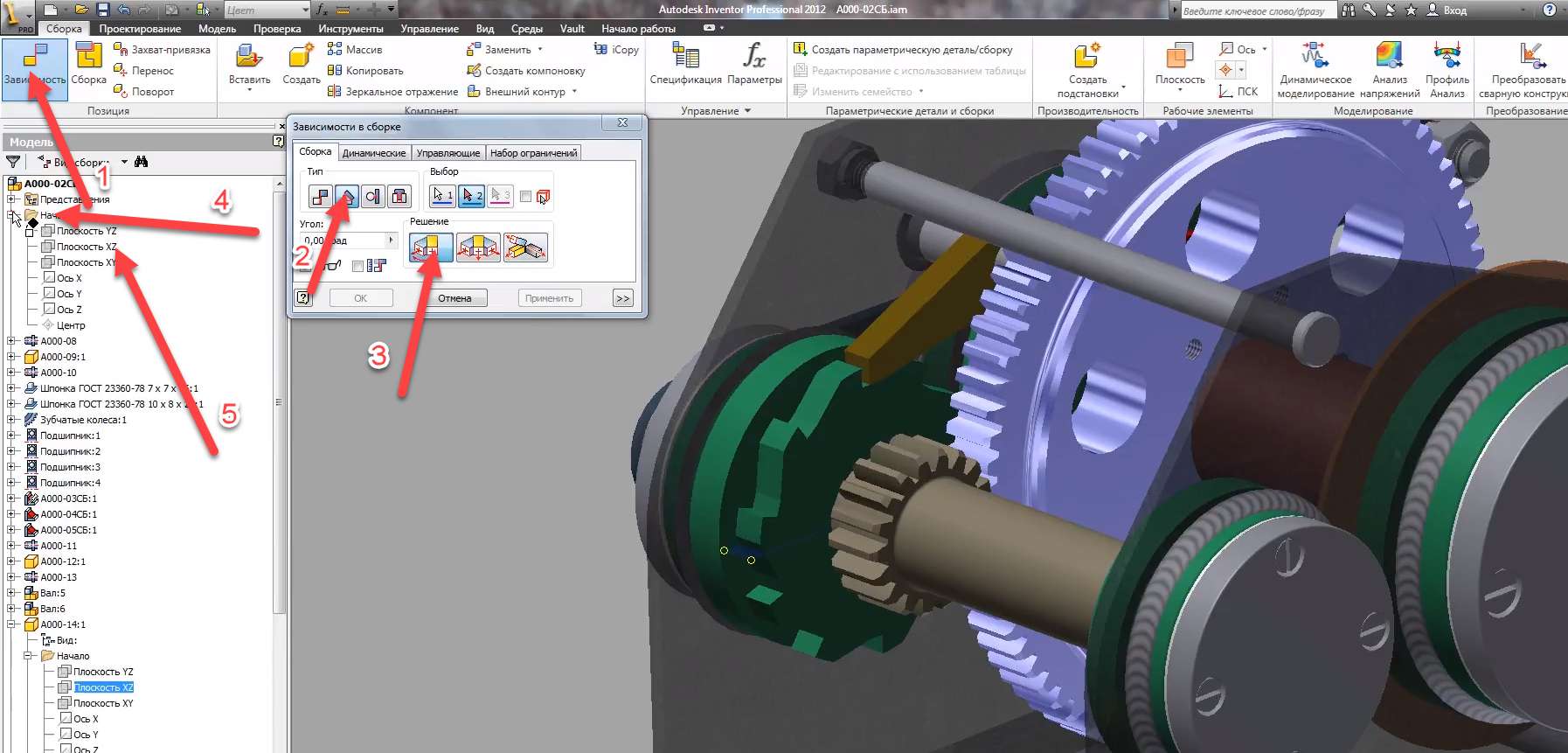This screenshot has height=753, width=1568.
Task: Select the tangent constraint type in dialog
Action: 373,197
